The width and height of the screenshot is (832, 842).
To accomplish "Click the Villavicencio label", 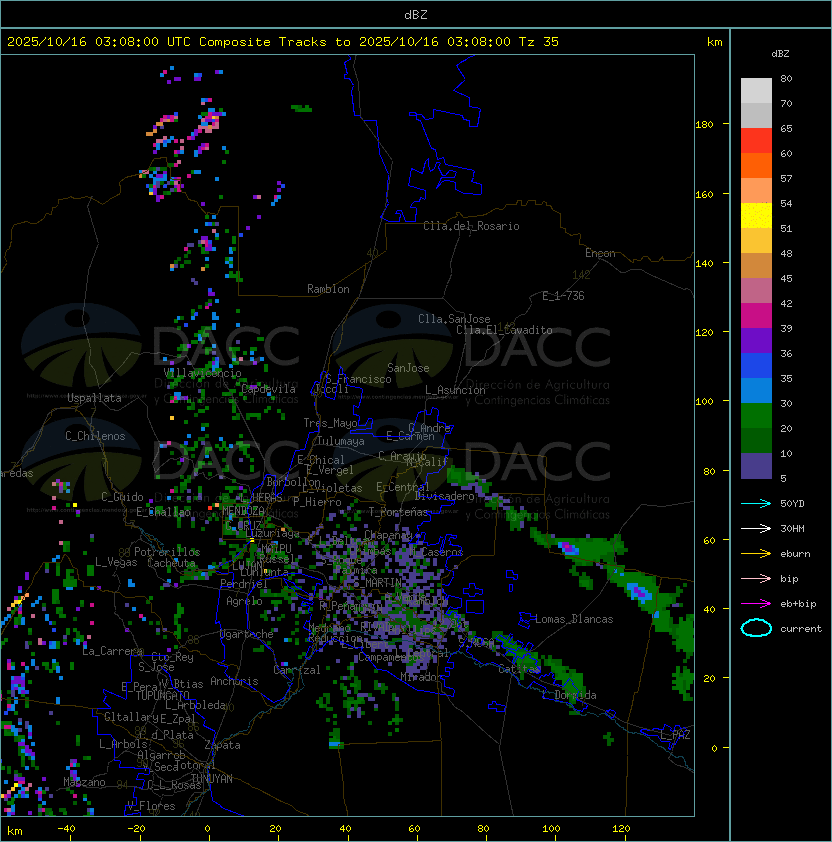I will click(x=202, y=373).
